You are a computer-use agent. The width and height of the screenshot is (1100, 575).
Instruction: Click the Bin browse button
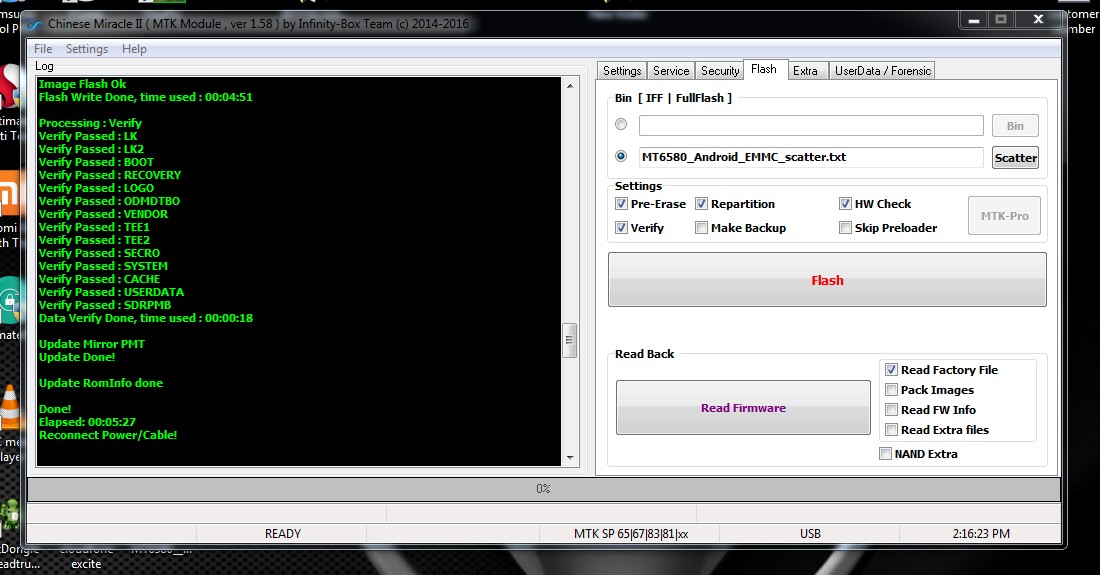click(1015, 126)
